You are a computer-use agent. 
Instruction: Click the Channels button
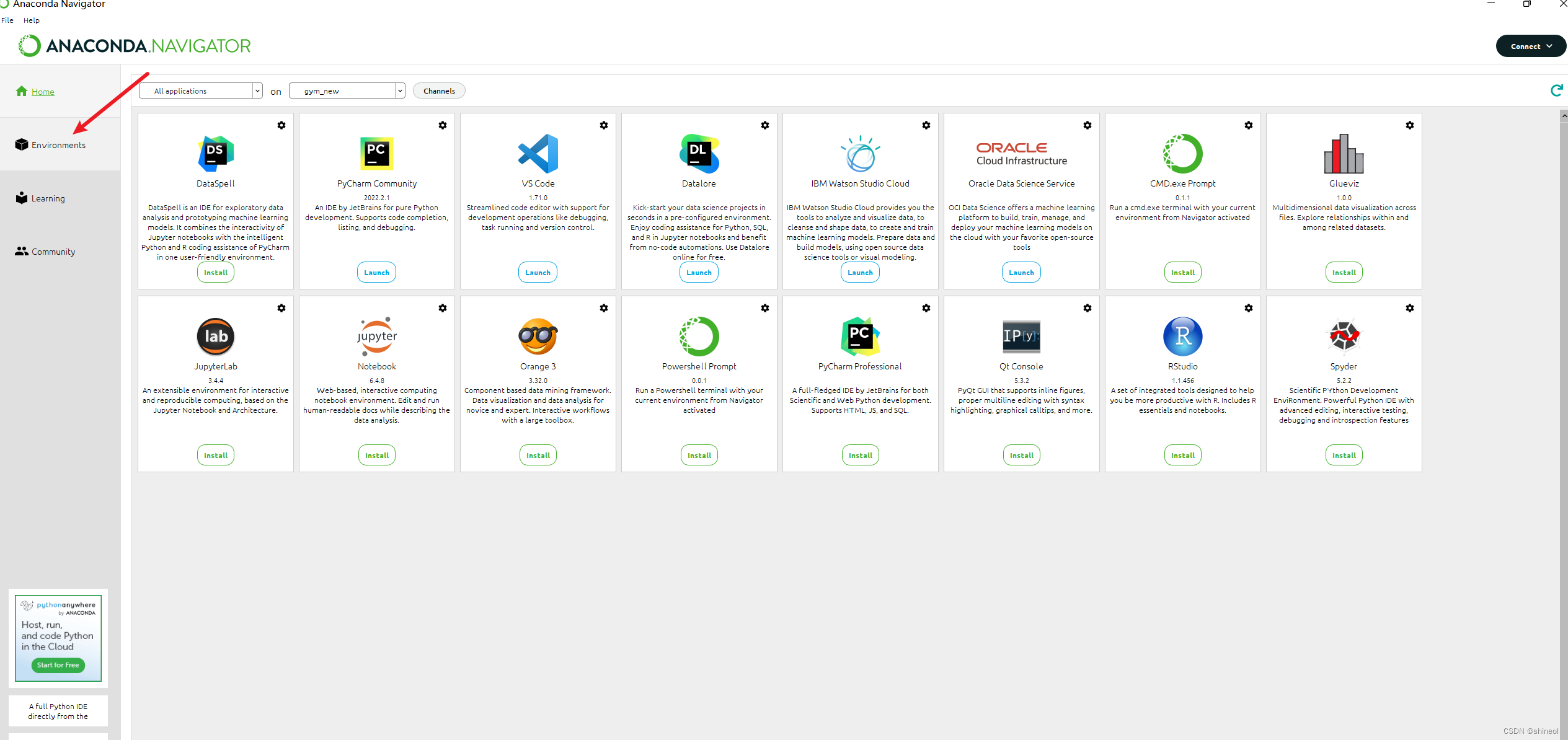[439, 91]
